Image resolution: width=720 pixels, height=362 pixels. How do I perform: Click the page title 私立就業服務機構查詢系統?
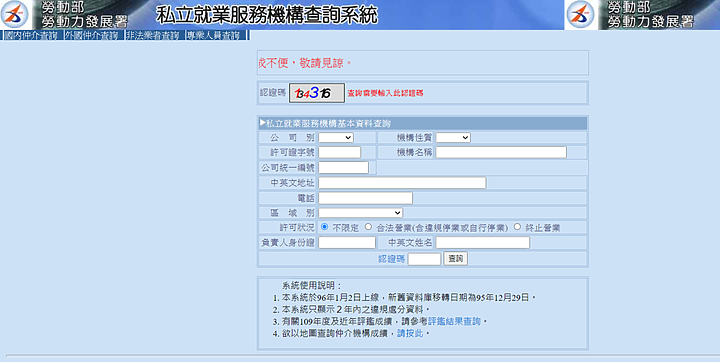pos(267,15)
